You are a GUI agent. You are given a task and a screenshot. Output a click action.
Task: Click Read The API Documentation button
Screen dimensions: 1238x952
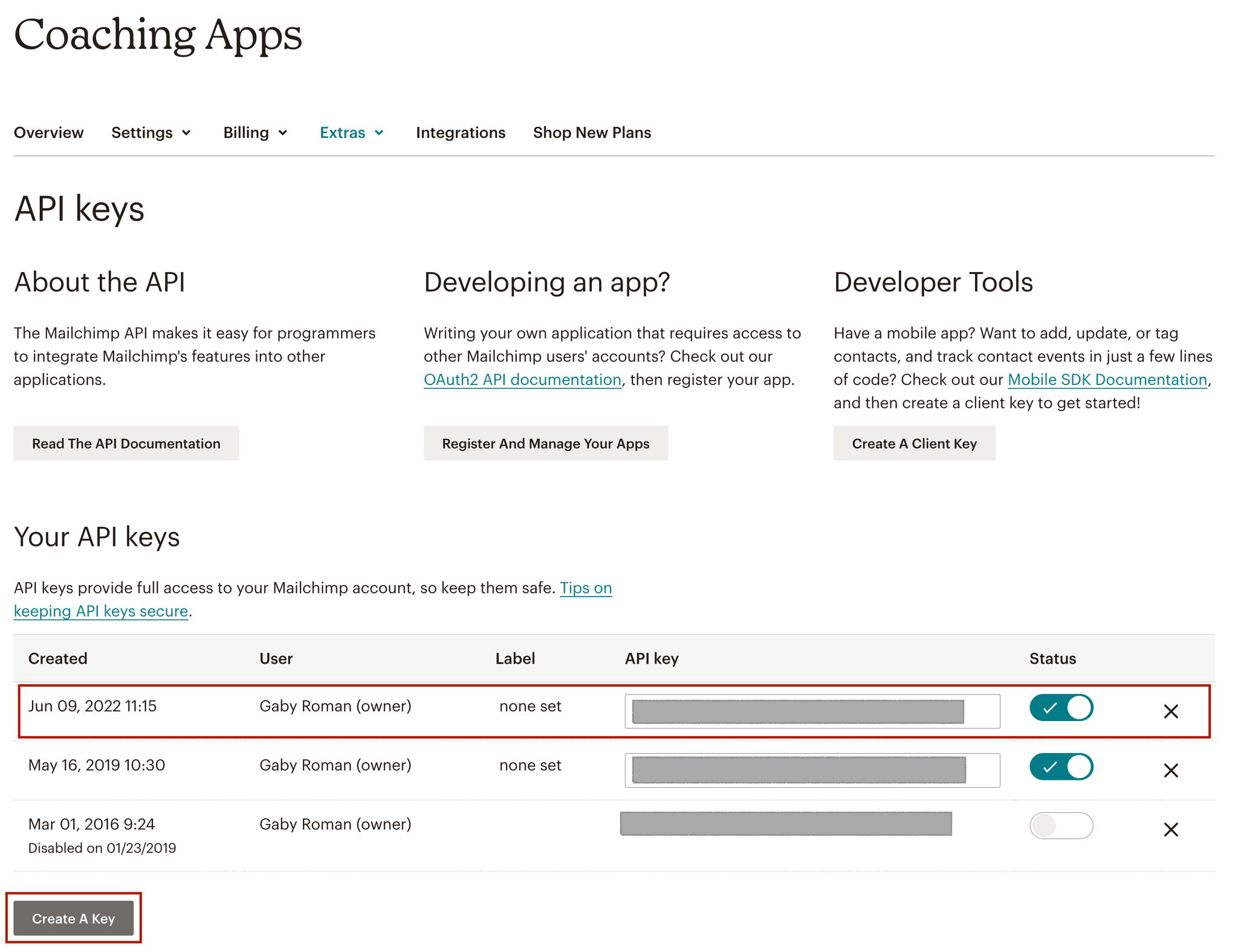click(126, 443)
